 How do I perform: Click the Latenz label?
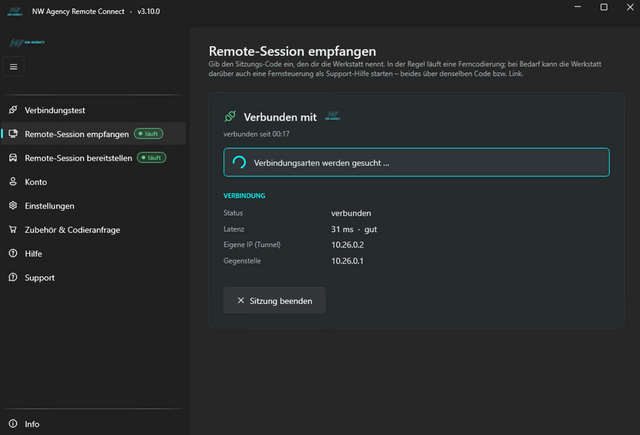tap(233, 229)
